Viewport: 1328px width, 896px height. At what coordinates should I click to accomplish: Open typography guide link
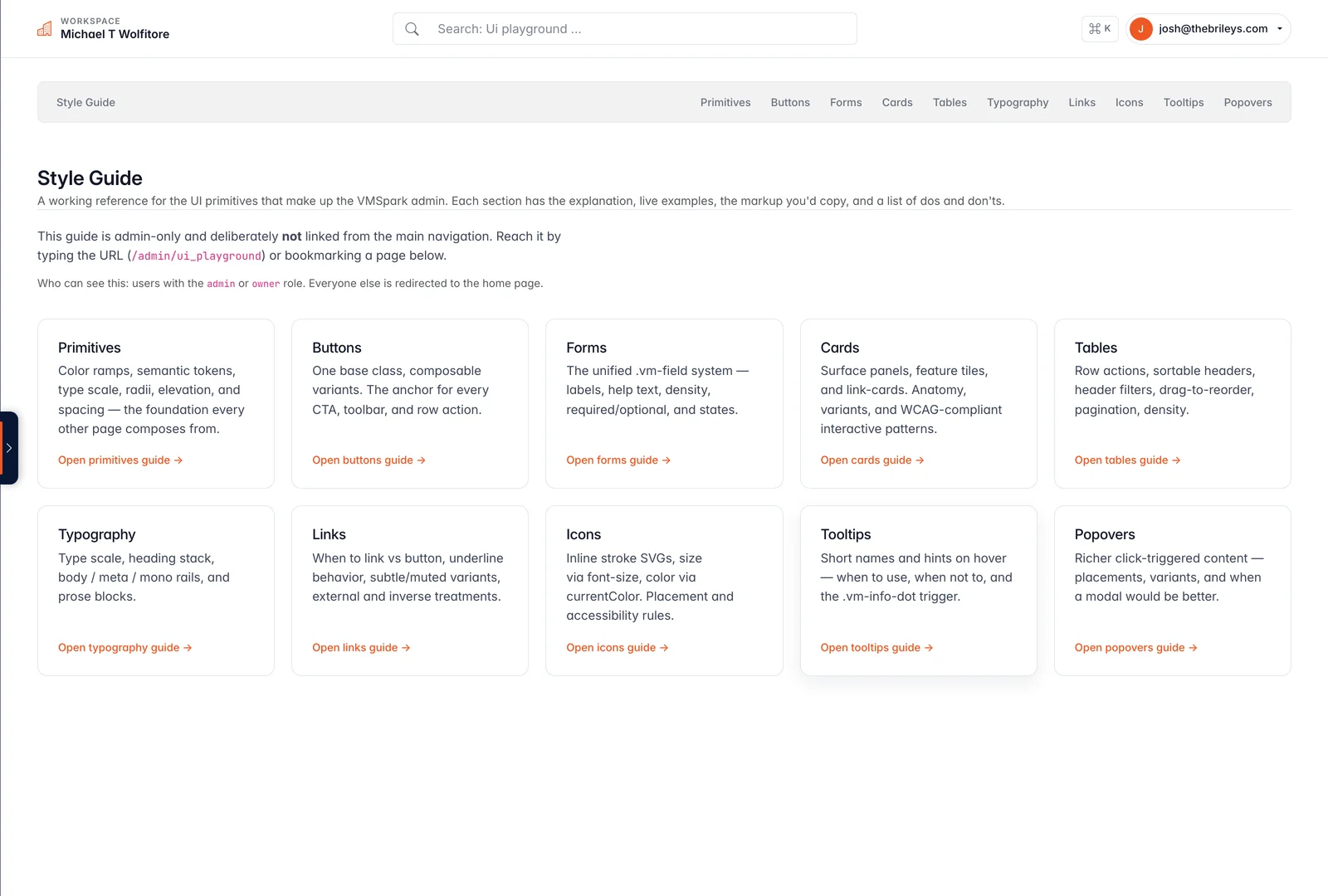pyautogui.click(x=125, y=648)
